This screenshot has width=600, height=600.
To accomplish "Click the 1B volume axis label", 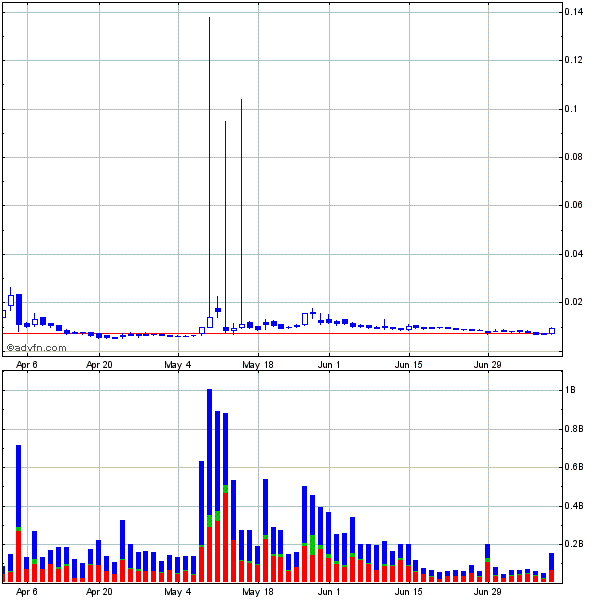I will point(571,390).
